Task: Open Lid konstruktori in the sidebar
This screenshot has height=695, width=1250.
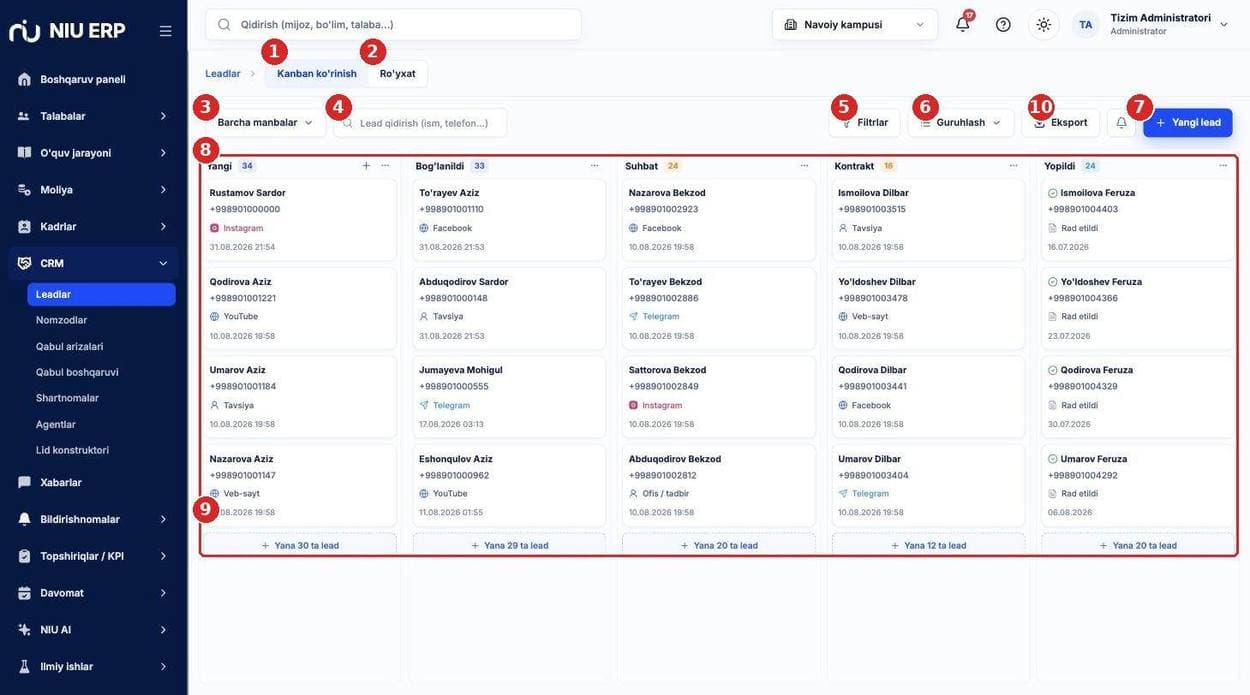Action: (x=72, y=450)
